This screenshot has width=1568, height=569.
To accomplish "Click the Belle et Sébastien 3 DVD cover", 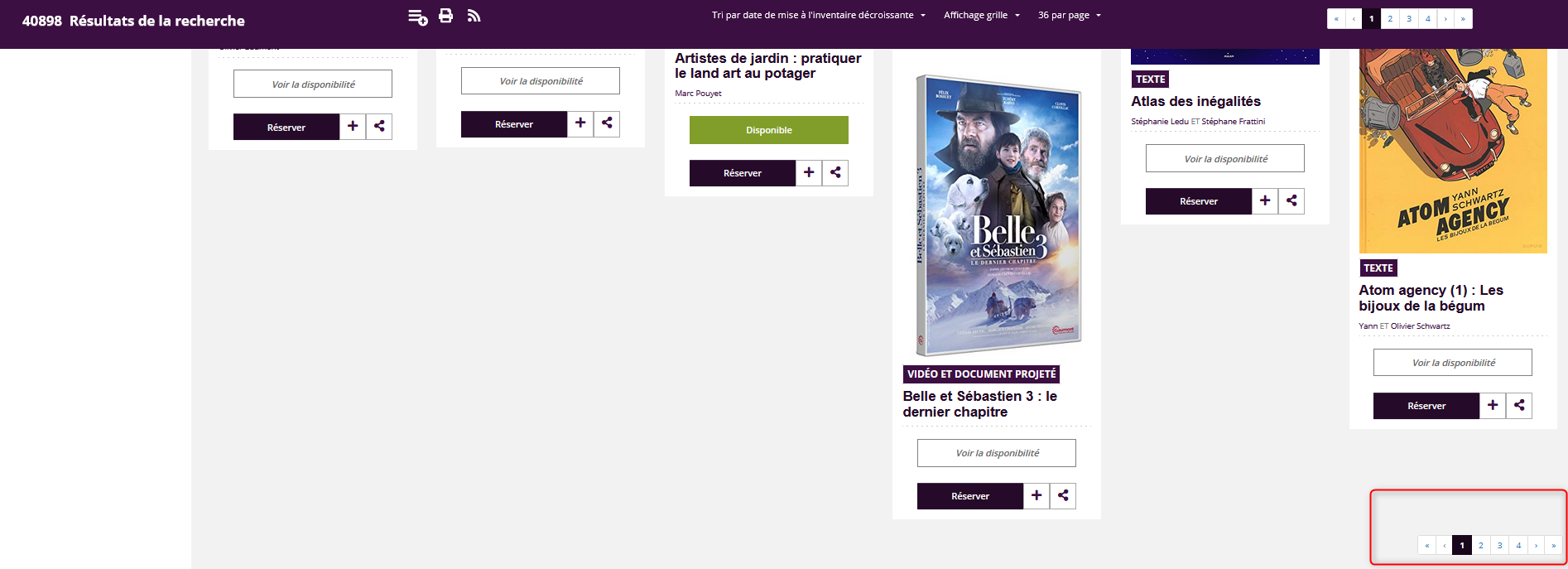I will [x=998, y=215].
